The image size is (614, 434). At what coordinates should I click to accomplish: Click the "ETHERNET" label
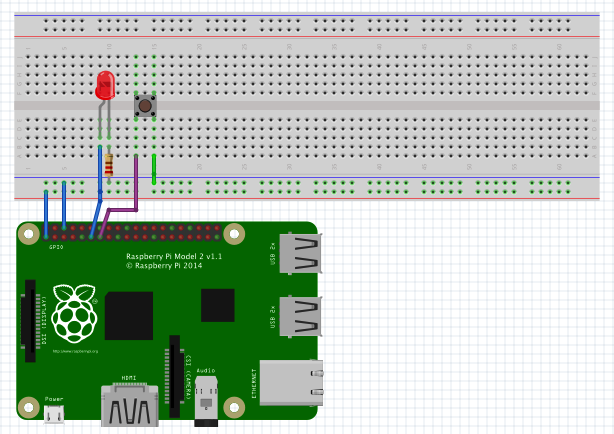(x=254, y=383)
